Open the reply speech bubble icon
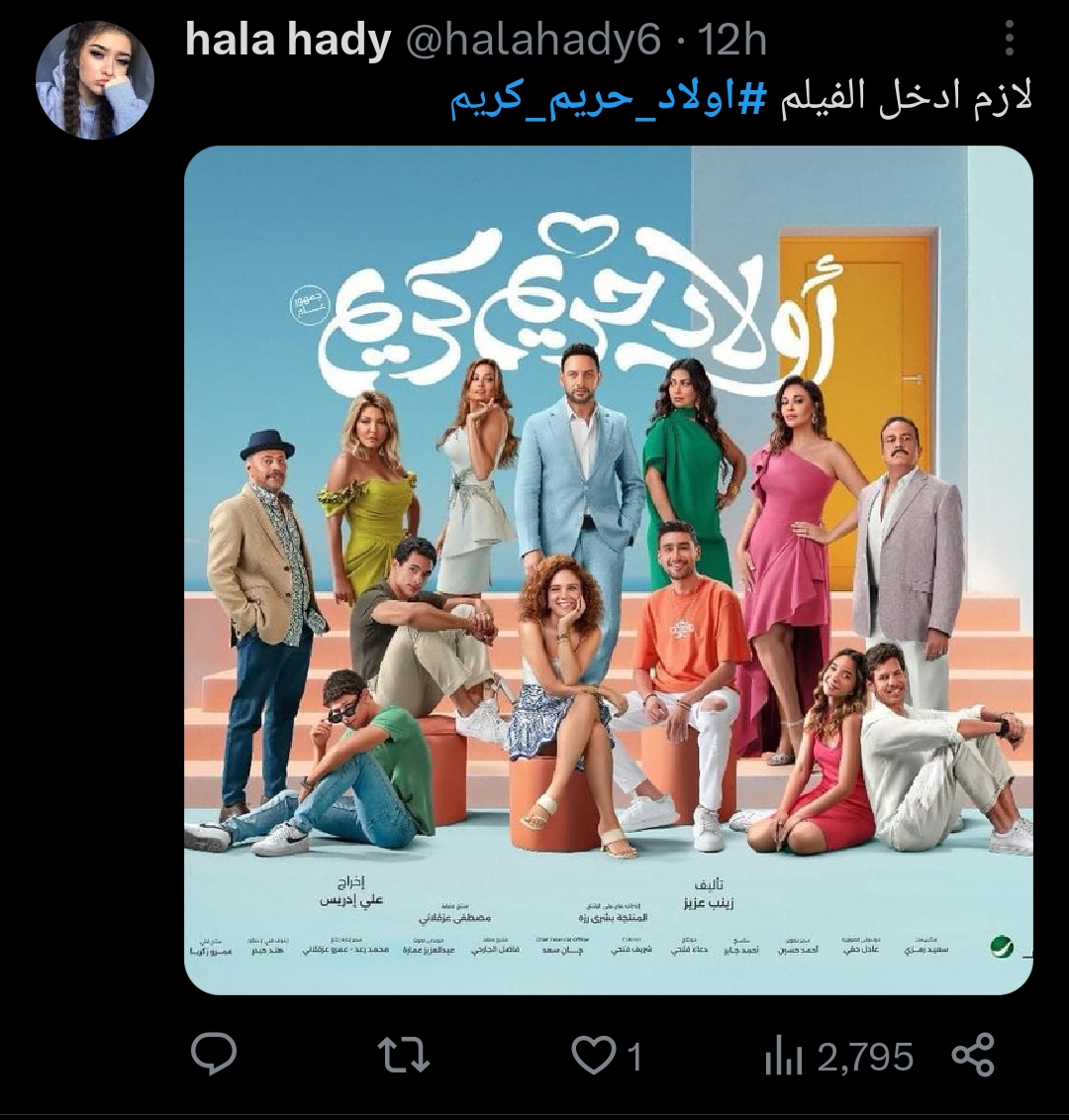The height and width of the screenshot is (1120, 1069). click(214, 1054)
